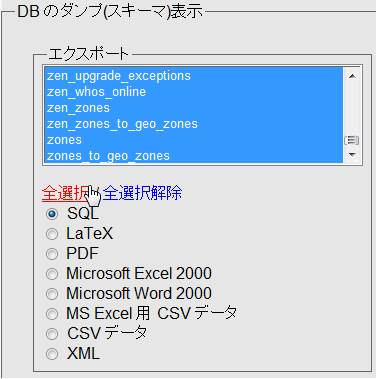Viewport: 377px width, 379px height.
Task: Choose the XML export format
Action: pyautogui.click(x=52, y=354)
